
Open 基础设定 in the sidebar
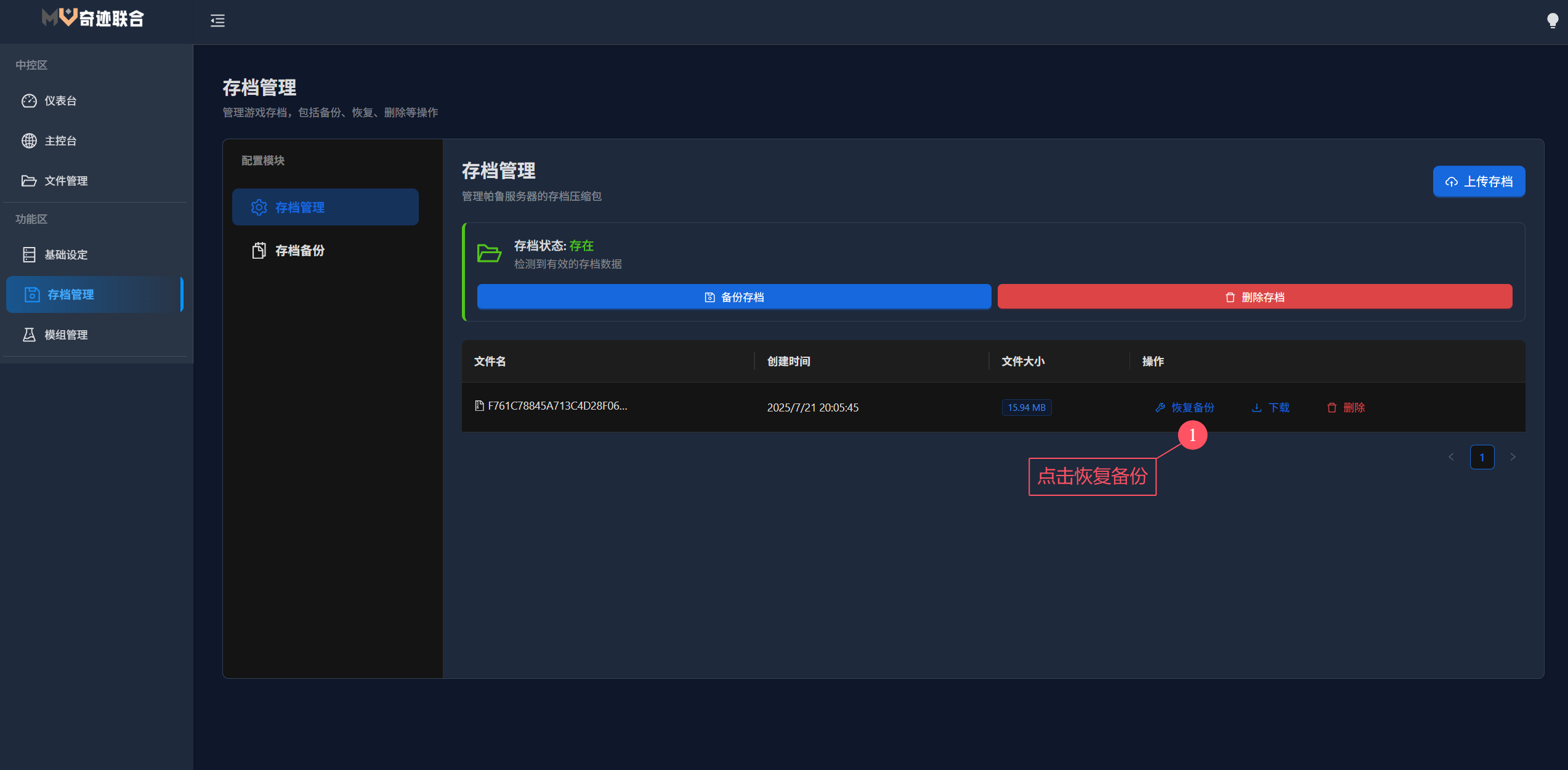[x=95, y=255]
